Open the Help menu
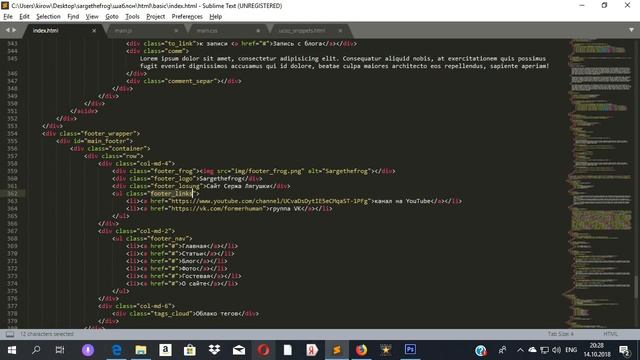Screen dimensions: 640x360 click(216, 16)
